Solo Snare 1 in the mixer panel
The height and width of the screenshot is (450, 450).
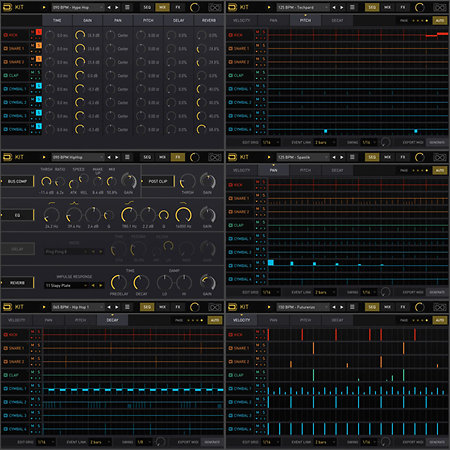pyautogui.click(x=39, y=45)
